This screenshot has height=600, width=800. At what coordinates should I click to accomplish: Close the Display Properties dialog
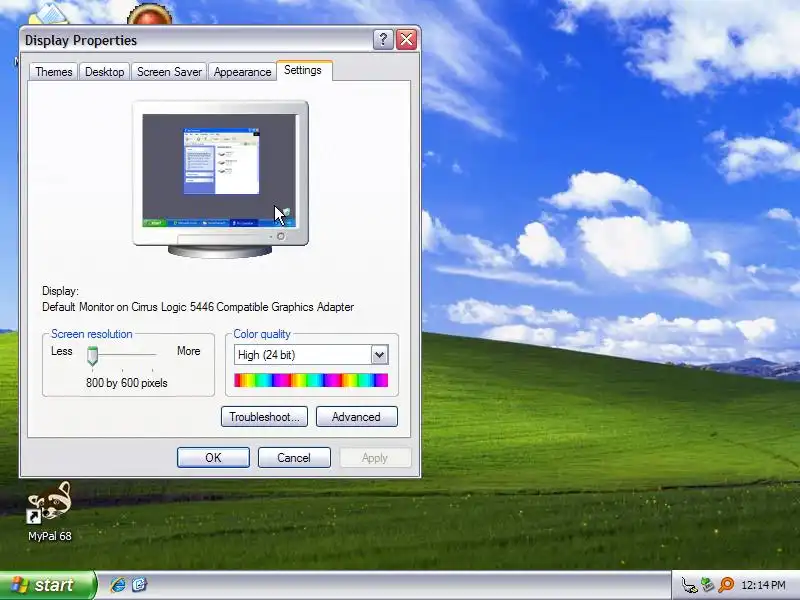[x=407, y=39]
